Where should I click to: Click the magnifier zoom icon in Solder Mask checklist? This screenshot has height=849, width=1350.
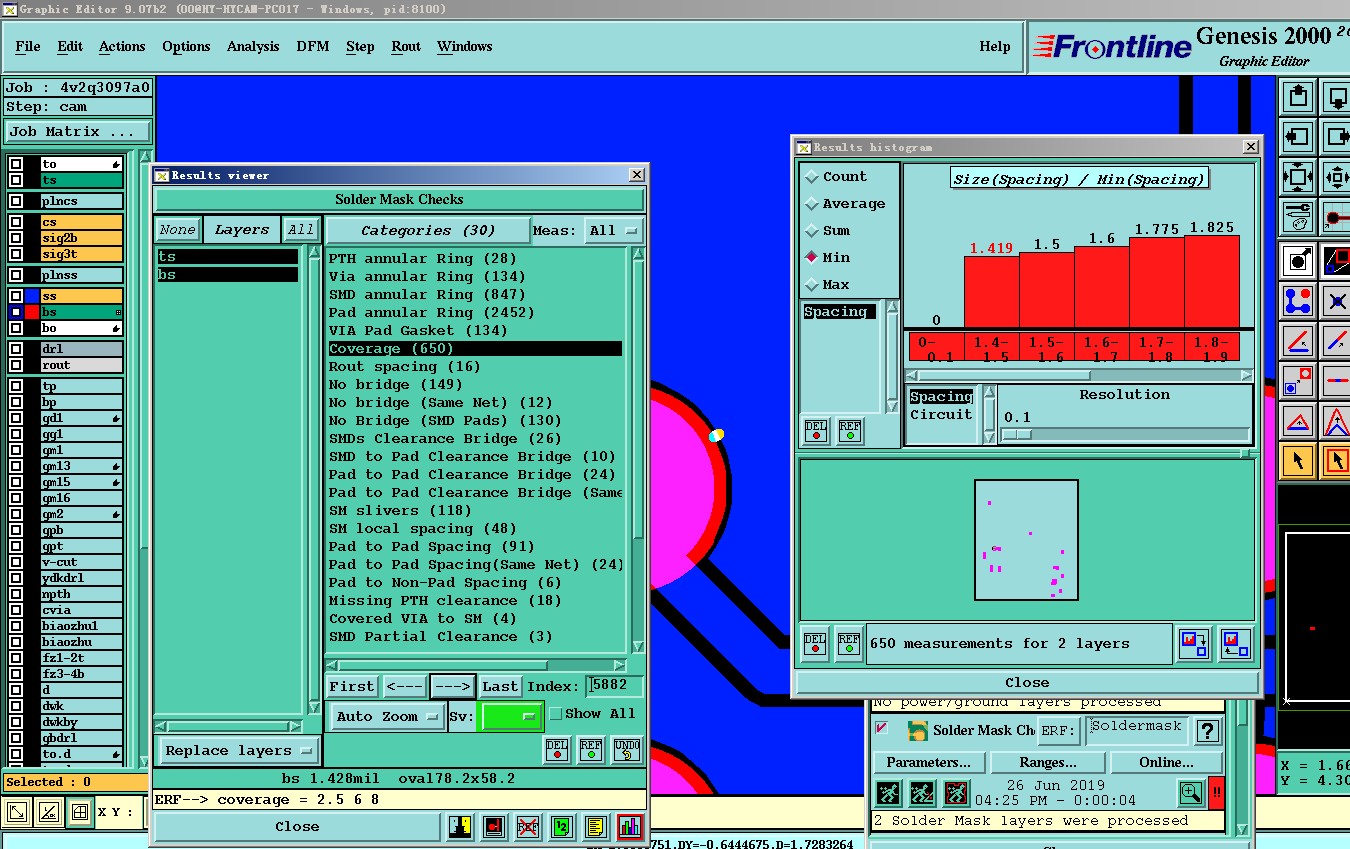tap(1191, 793)
